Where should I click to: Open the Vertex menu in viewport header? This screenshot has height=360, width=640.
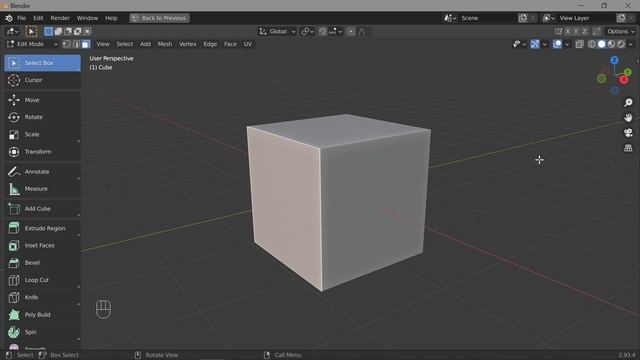pos(188,44)
